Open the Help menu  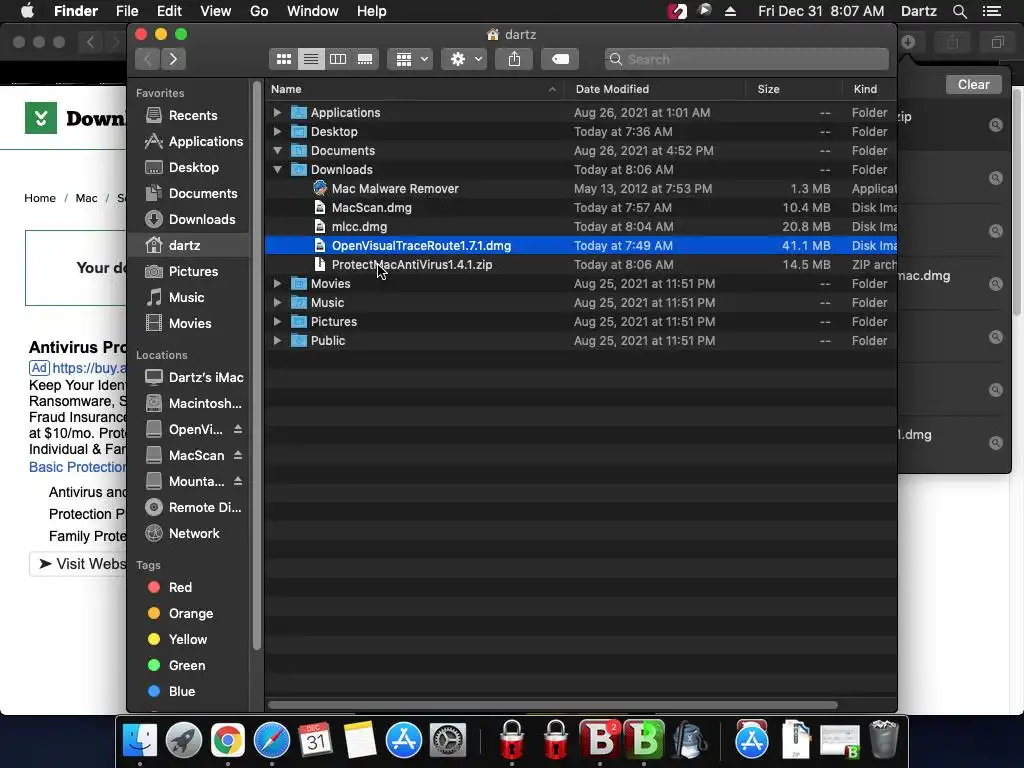372,11
